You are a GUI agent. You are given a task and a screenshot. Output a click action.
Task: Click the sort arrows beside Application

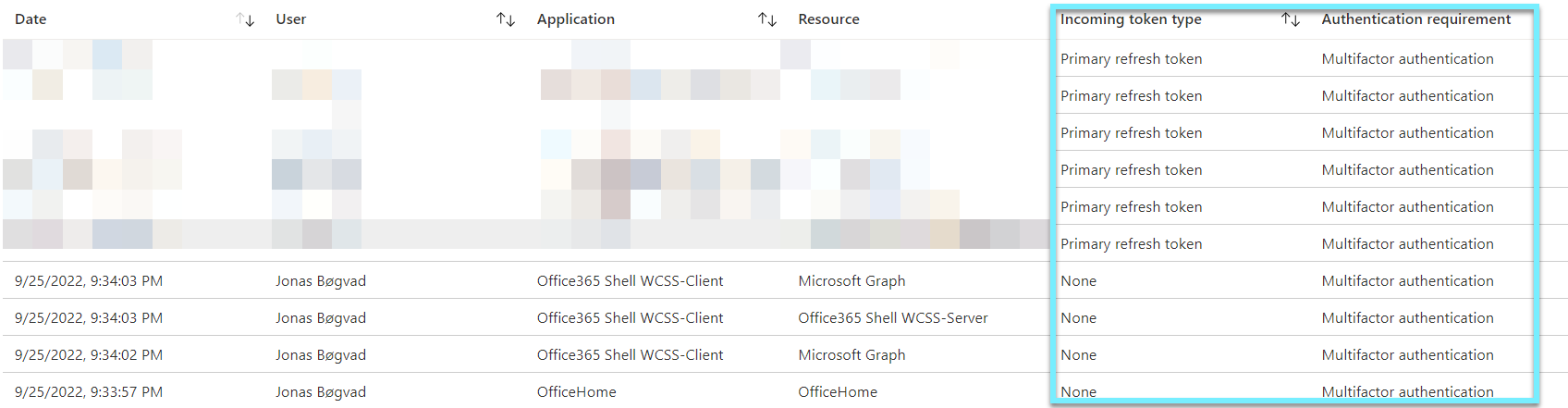click(x=767, y=19)
